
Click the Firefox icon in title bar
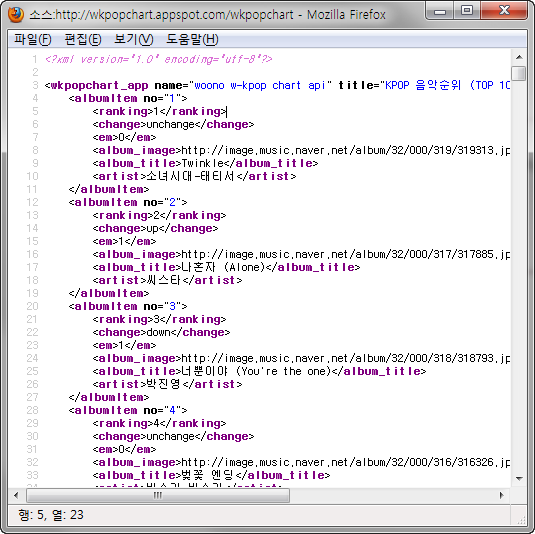(x=16, y=15)
